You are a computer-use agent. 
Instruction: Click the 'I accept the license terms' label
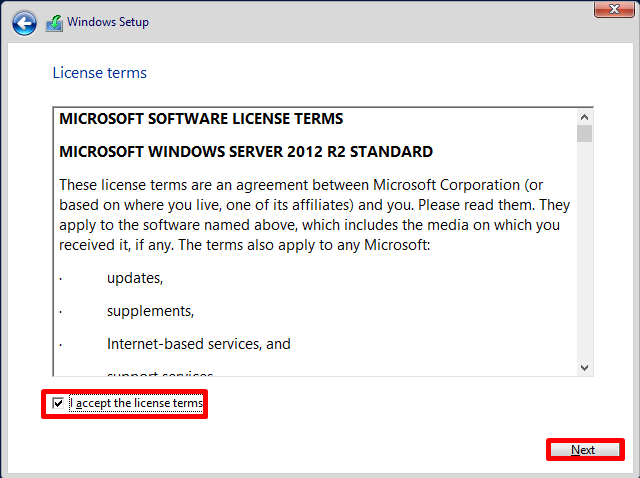tap(136, 404)
